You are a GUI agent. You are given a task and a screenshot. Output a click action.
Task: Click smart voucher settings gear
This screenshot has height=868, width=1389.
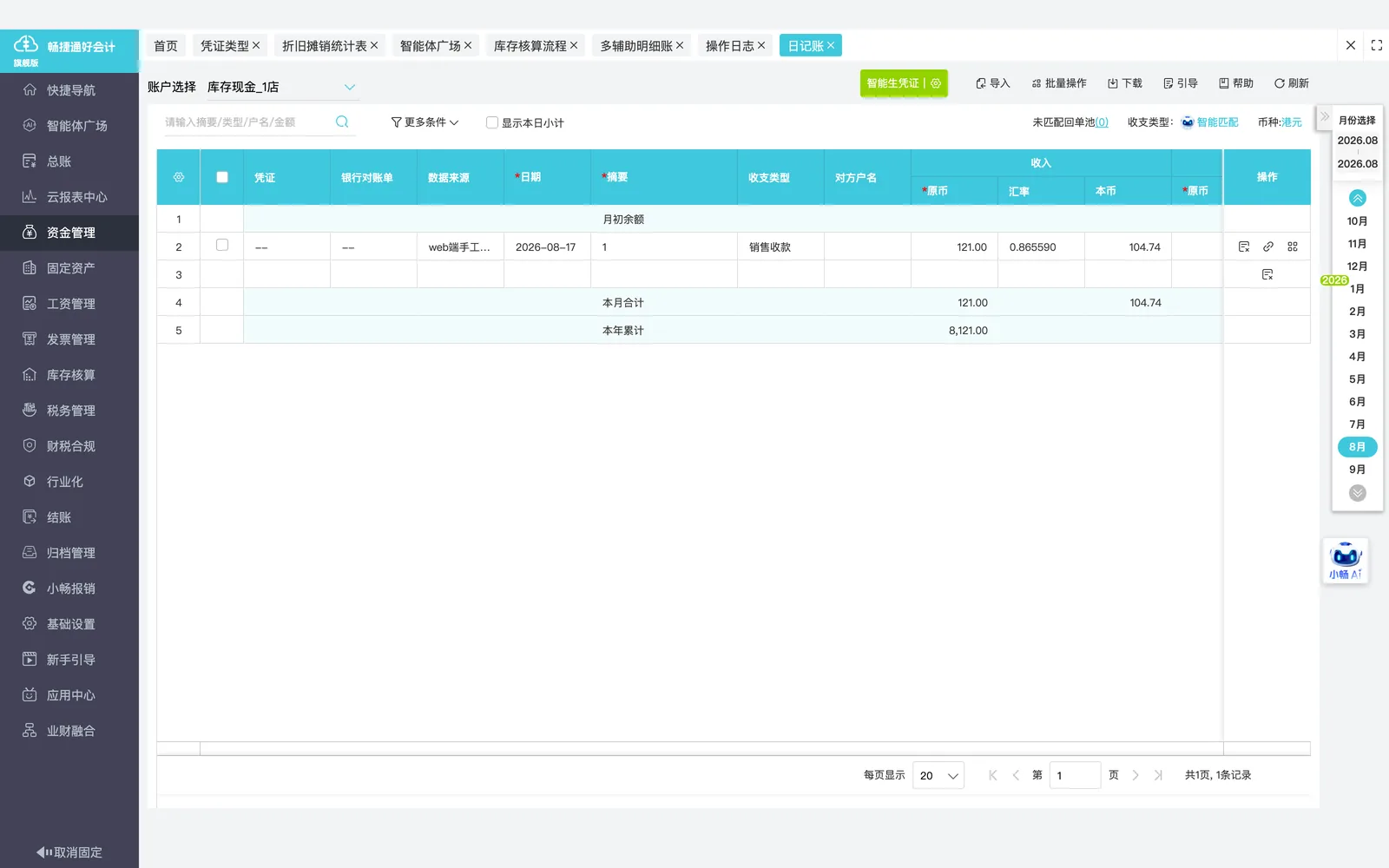point(936,83)
